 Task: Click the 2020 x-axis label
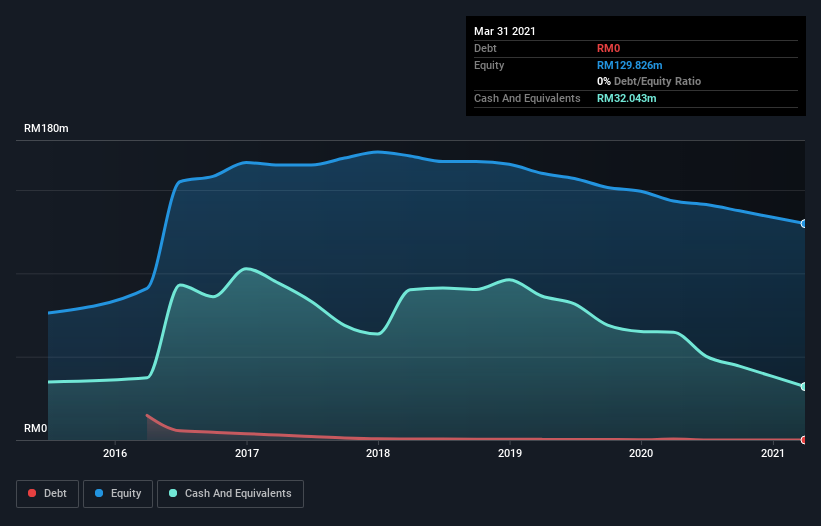(x=641, y=453)
